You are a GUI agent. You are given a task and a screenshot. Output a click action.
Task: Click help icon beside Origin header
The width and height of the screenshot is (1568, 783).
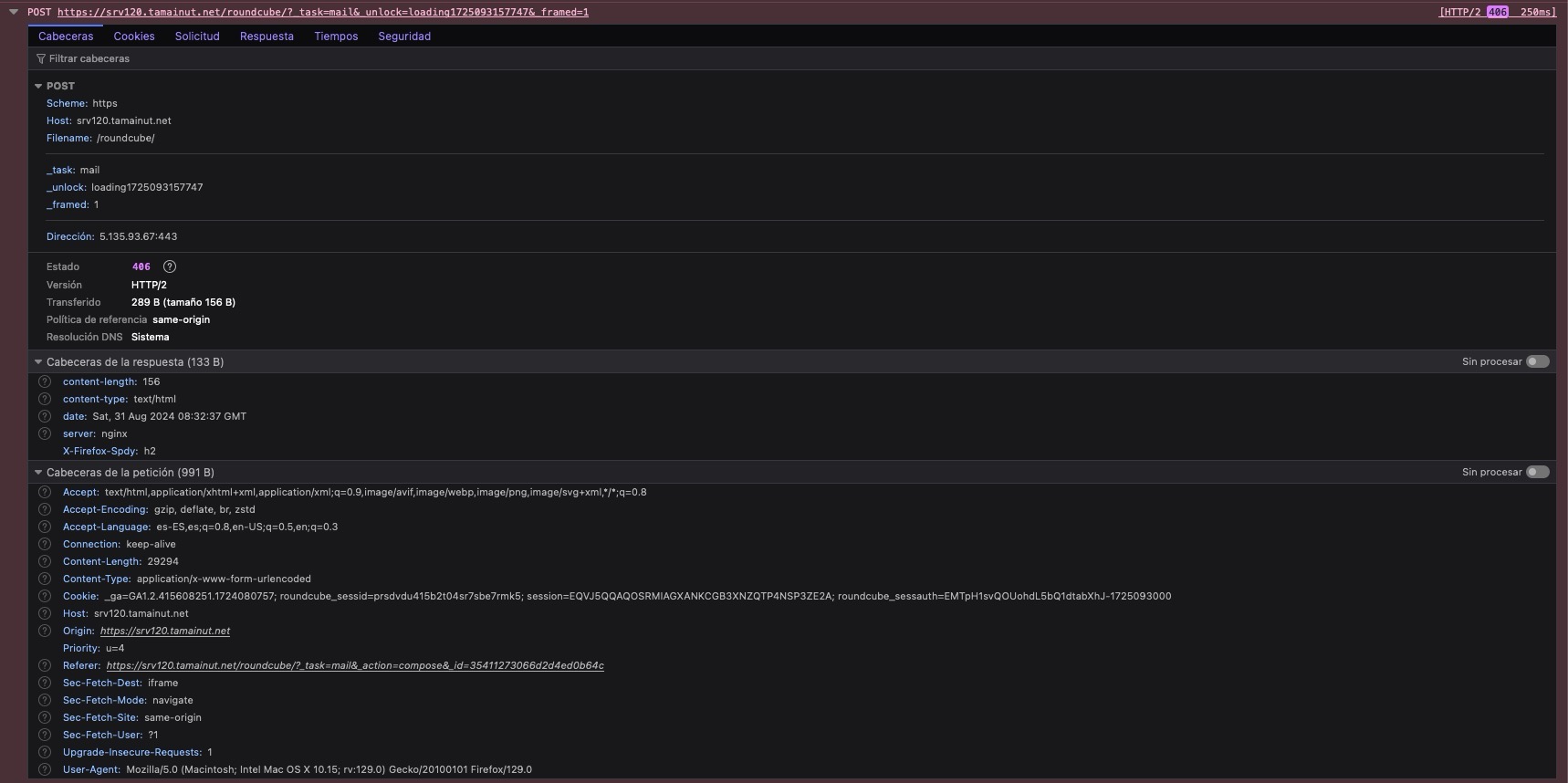[x=44, y=631]
